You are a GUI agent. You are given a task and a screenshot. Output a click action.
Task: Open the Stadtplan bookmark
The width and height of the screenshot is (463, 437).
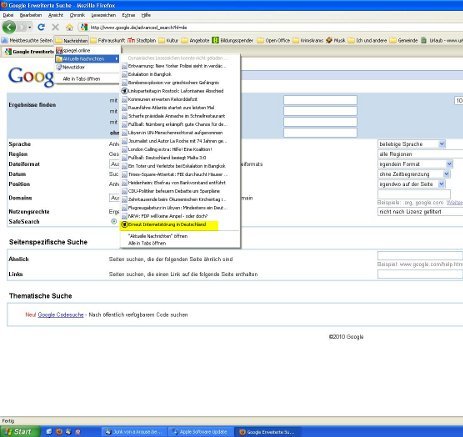pos(142,40)
